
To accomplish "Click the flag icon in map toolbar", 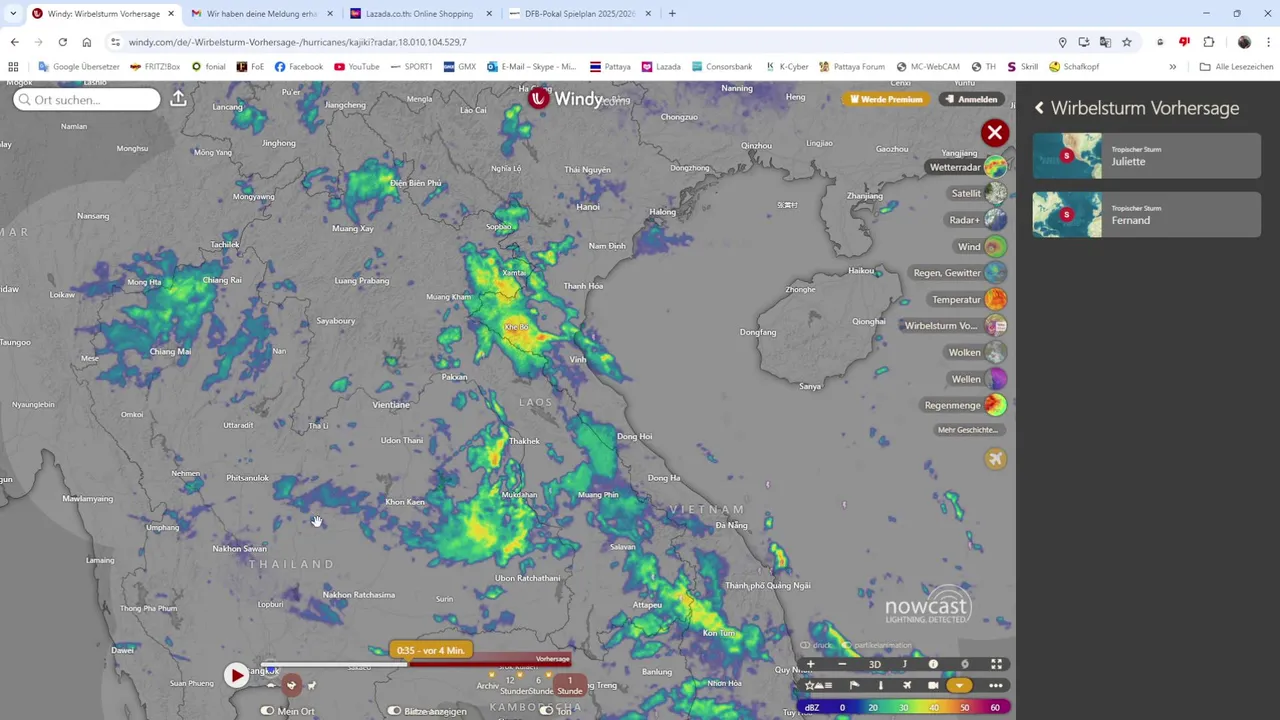I will [x=854, y=686].
